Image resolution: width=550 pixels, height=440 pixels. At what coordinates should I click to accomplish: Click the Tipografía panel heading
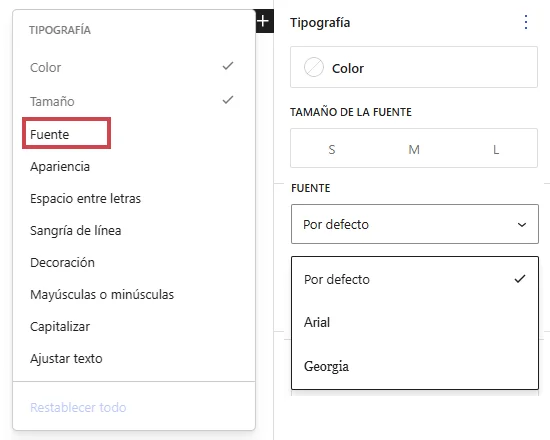320,22
